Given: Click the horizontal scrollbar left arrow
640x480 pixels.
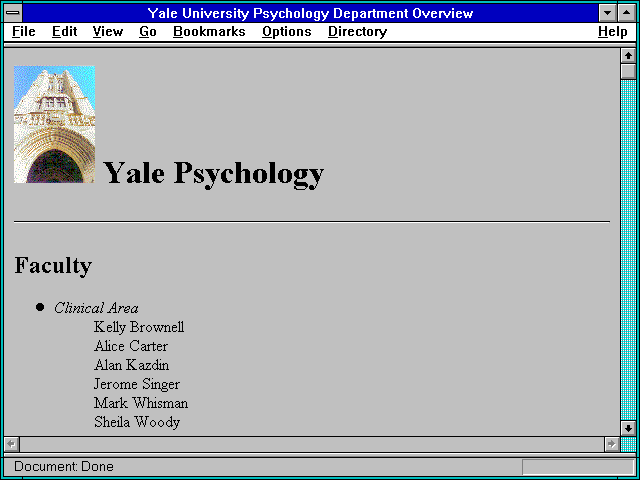Looking at the screenshot, I should tap(12, 444).
